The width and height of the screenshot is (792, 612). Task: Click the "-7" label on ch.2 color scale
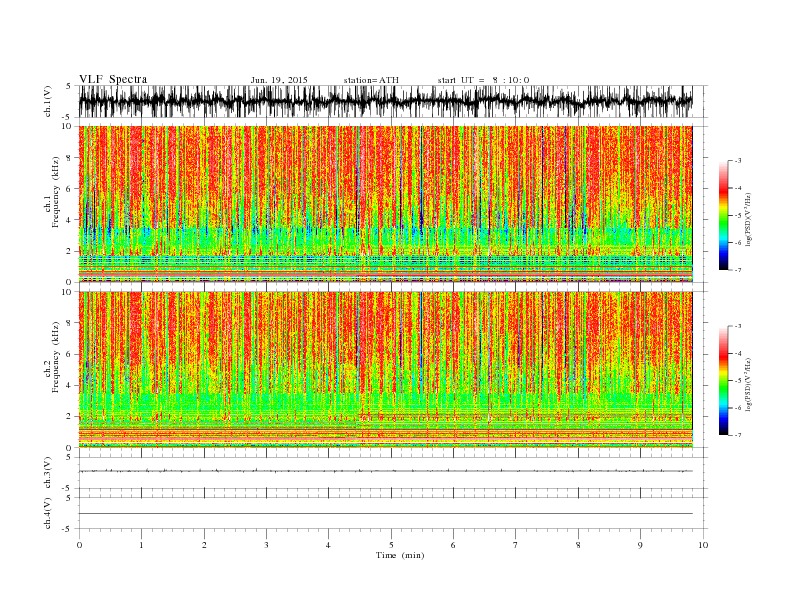(x=738, y=435)
